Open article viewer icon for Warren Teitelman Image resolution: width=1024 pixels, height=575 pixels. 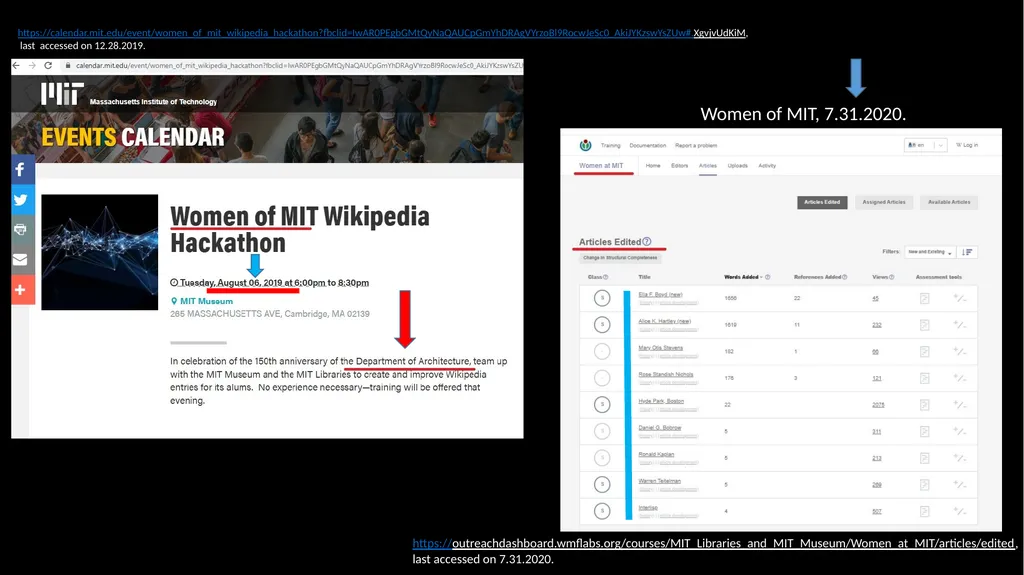tap(924, 485)
